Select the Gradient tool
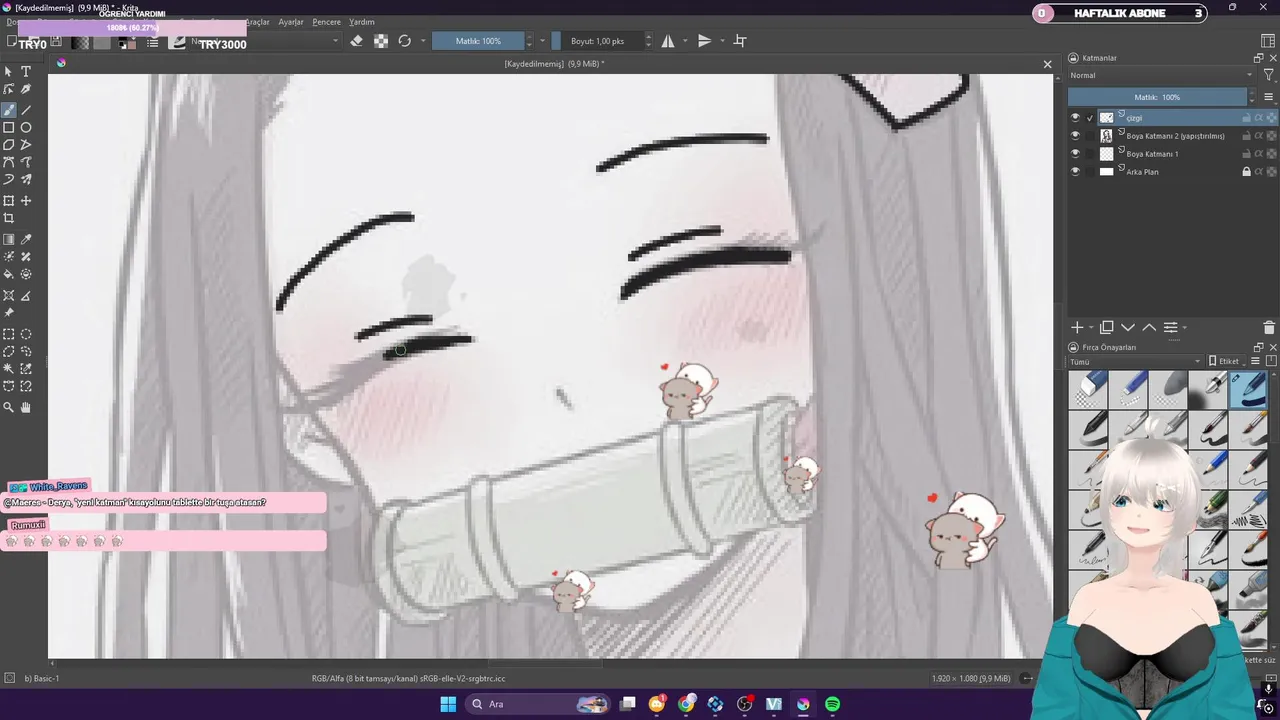 9,240
